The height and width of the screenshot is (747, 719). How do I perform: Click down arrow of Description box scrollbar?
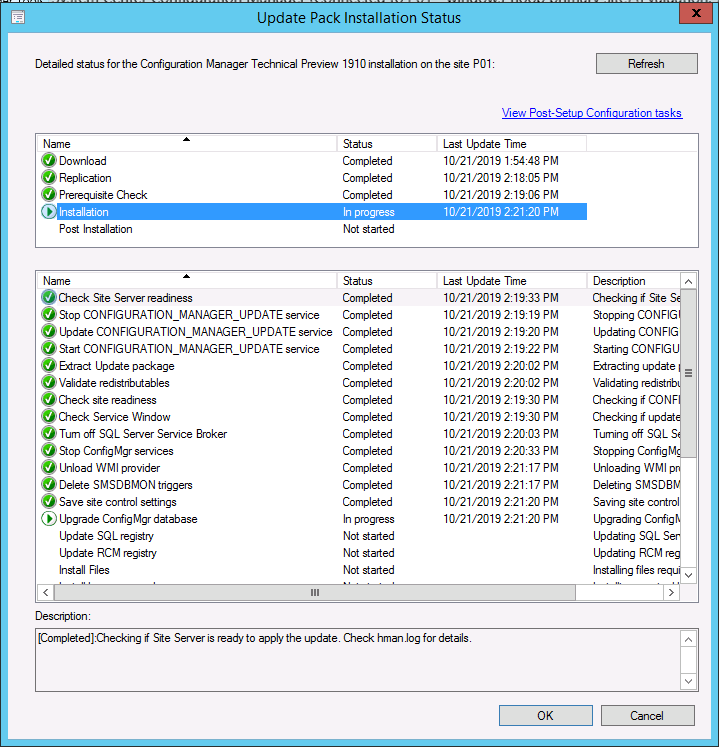(x=689, y=681)
